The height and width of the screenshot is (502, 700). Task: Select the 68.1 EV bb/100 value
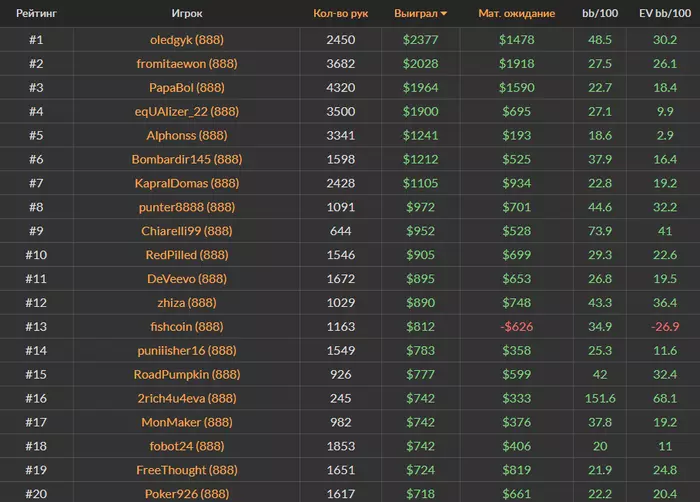(665, 398)
